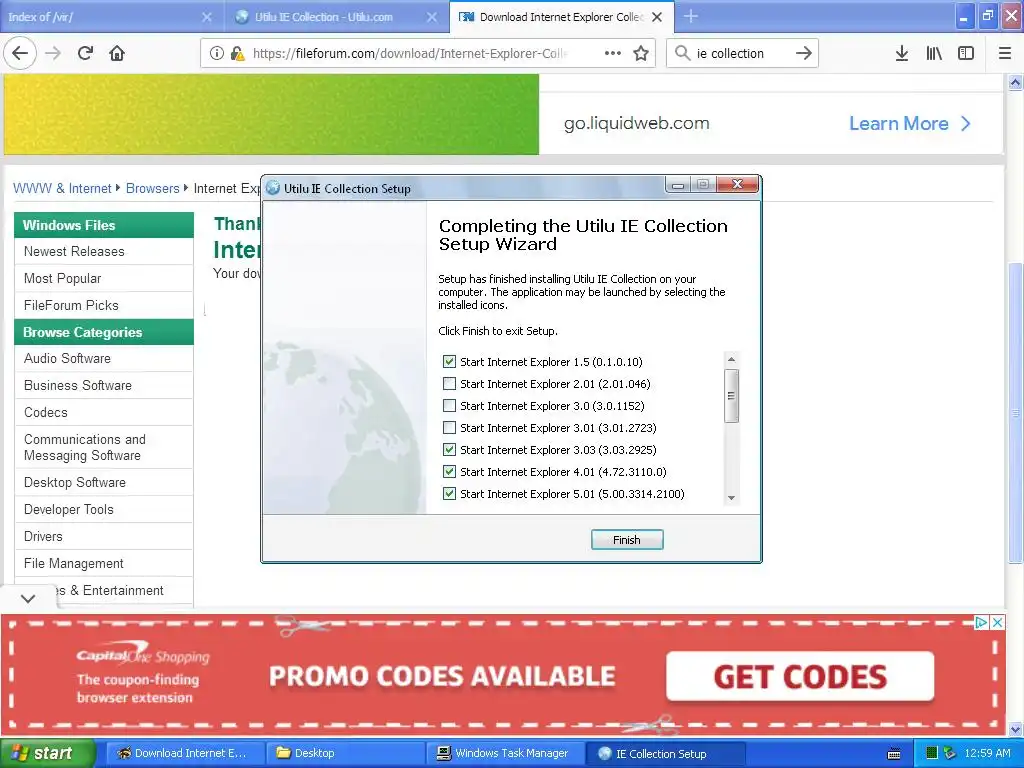Click the ie collection search field
Viewport: 1024px width, 768px height.
741,53
